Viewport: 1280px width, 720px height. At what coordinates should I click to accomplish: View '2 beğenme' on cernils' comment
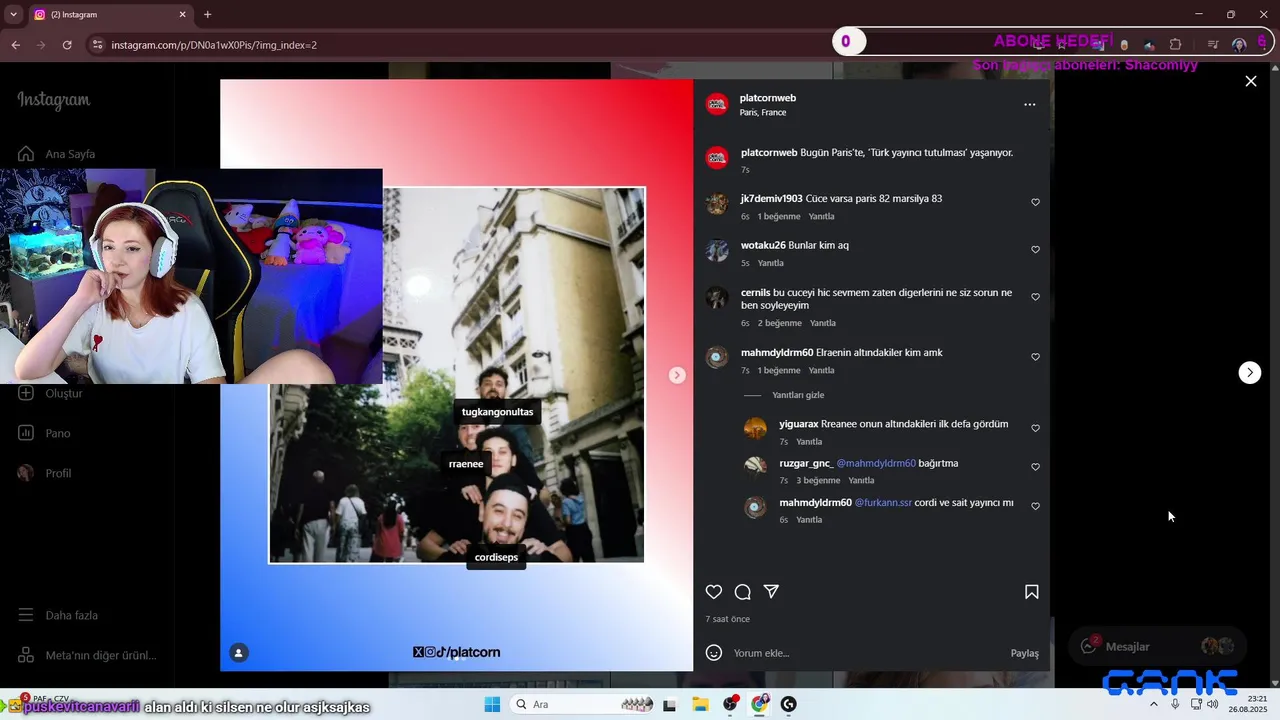pyautogui.click(x=780, y=323)
